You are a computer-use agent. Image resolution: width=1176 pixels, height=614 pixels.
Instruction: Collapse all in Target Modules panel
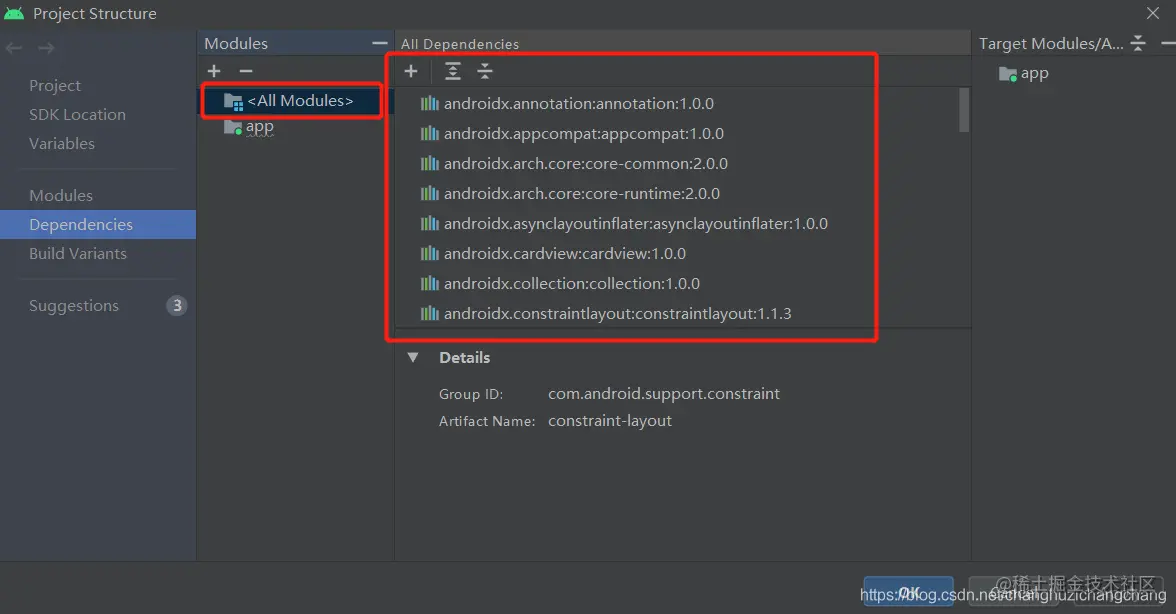1138,43
